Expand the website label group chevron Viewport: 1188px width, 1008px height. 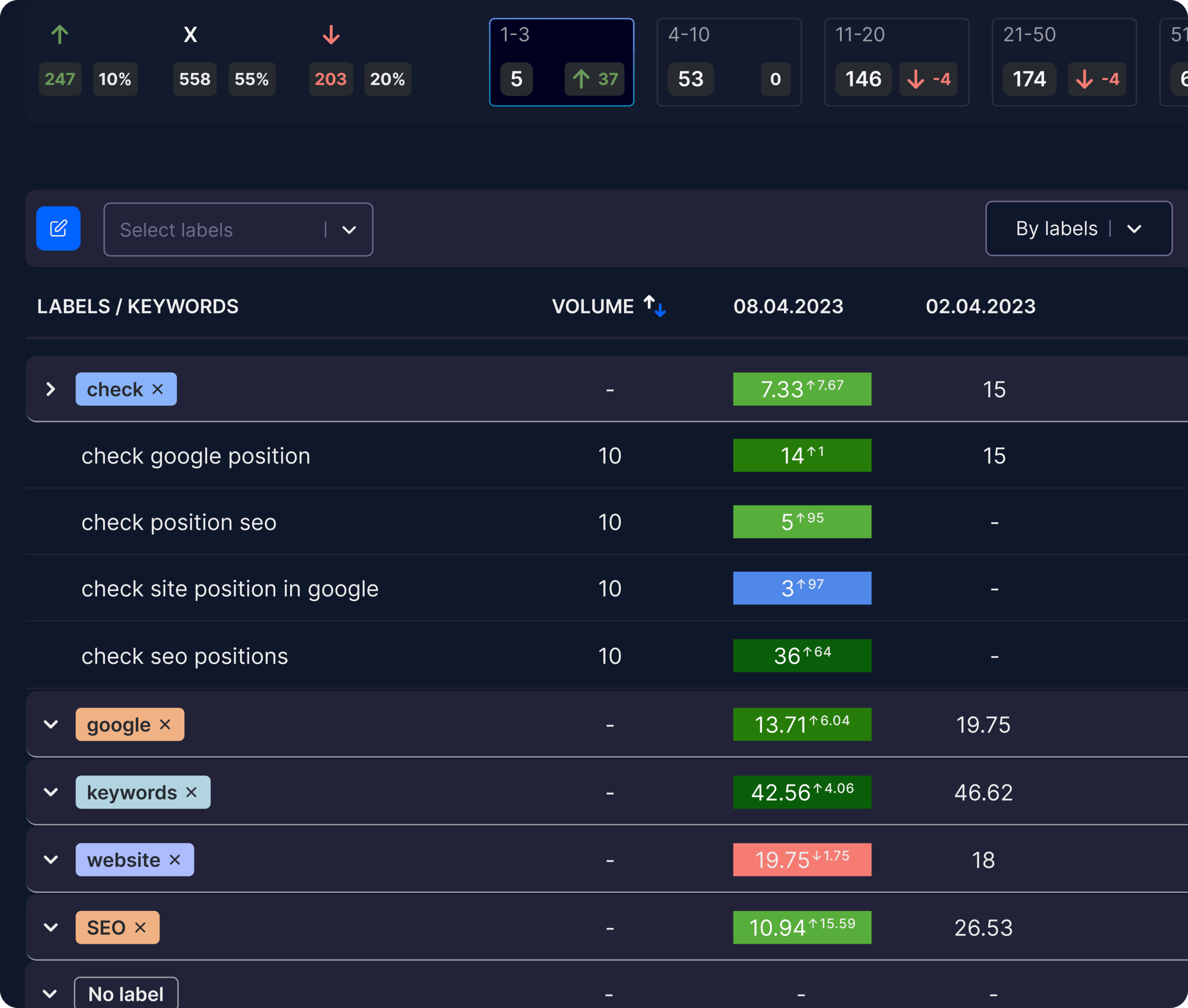click(51, 859)
